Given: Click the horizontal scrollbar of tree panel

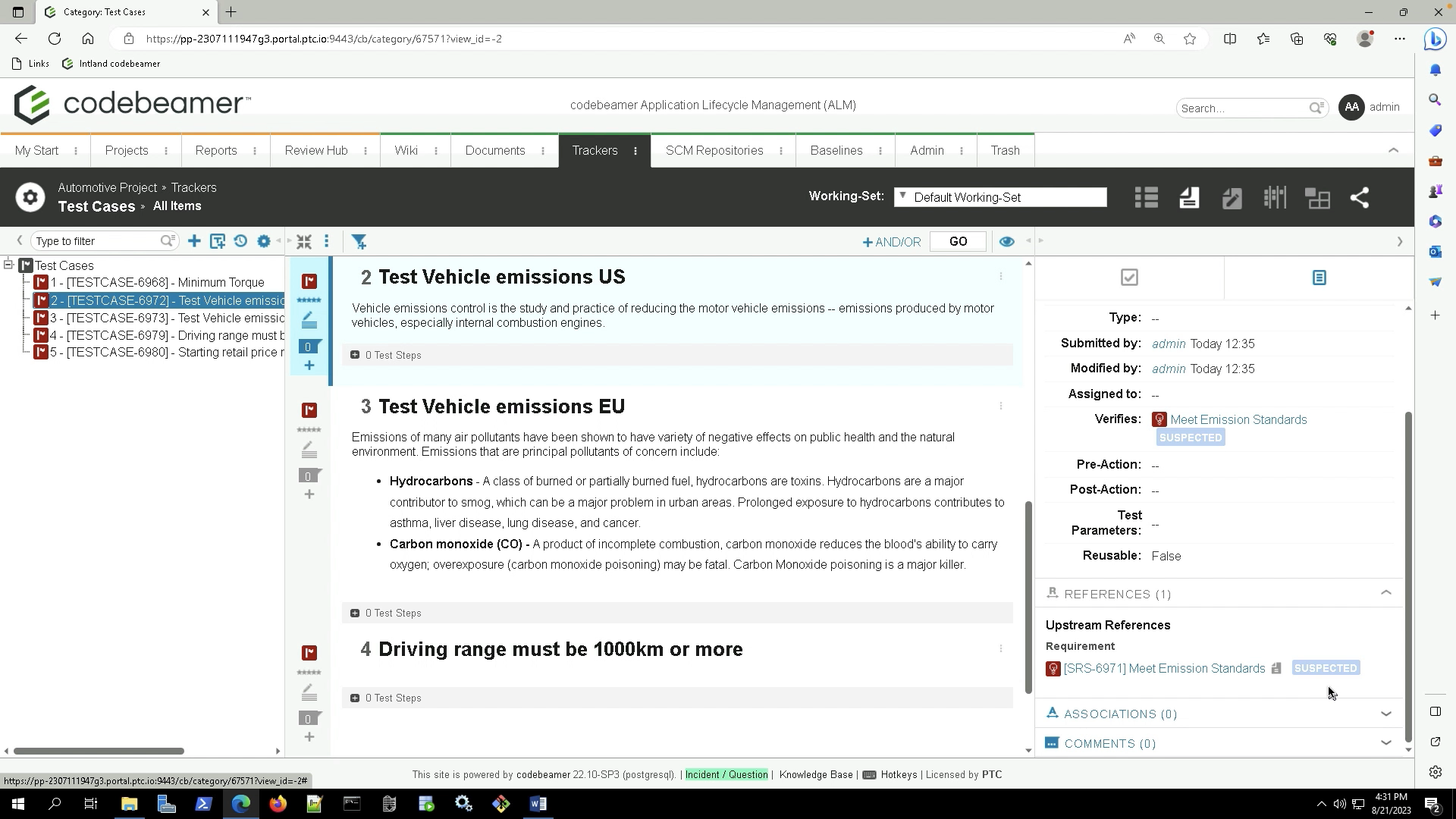Looking at the screenshot, I should 99,751.
